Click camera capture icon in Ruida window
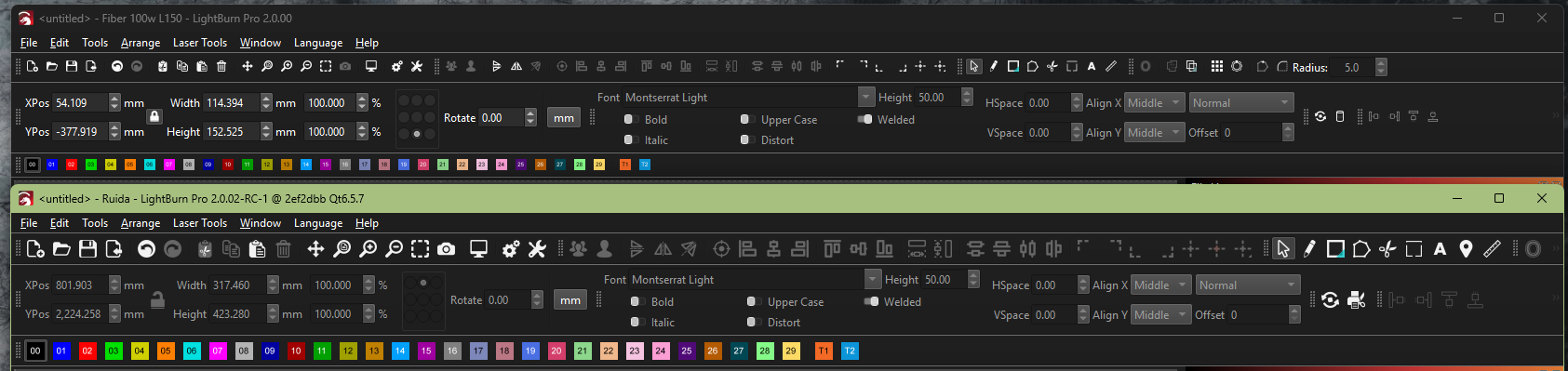This screenshot has width=1568, height=371. click(x=447, y=248)
